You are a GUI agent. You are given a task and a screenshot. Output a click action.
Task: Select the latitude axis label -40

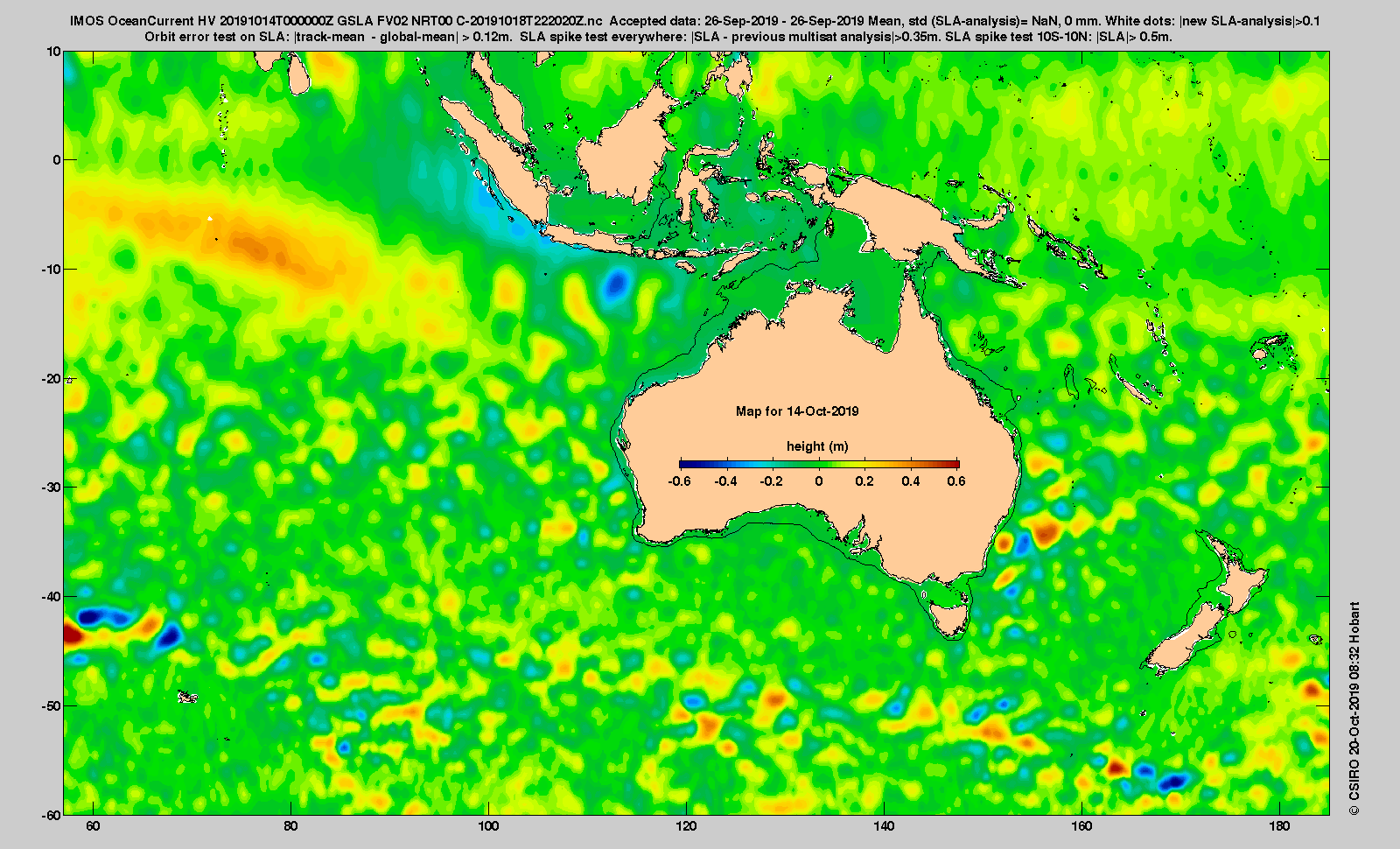(x=51, y=597)
